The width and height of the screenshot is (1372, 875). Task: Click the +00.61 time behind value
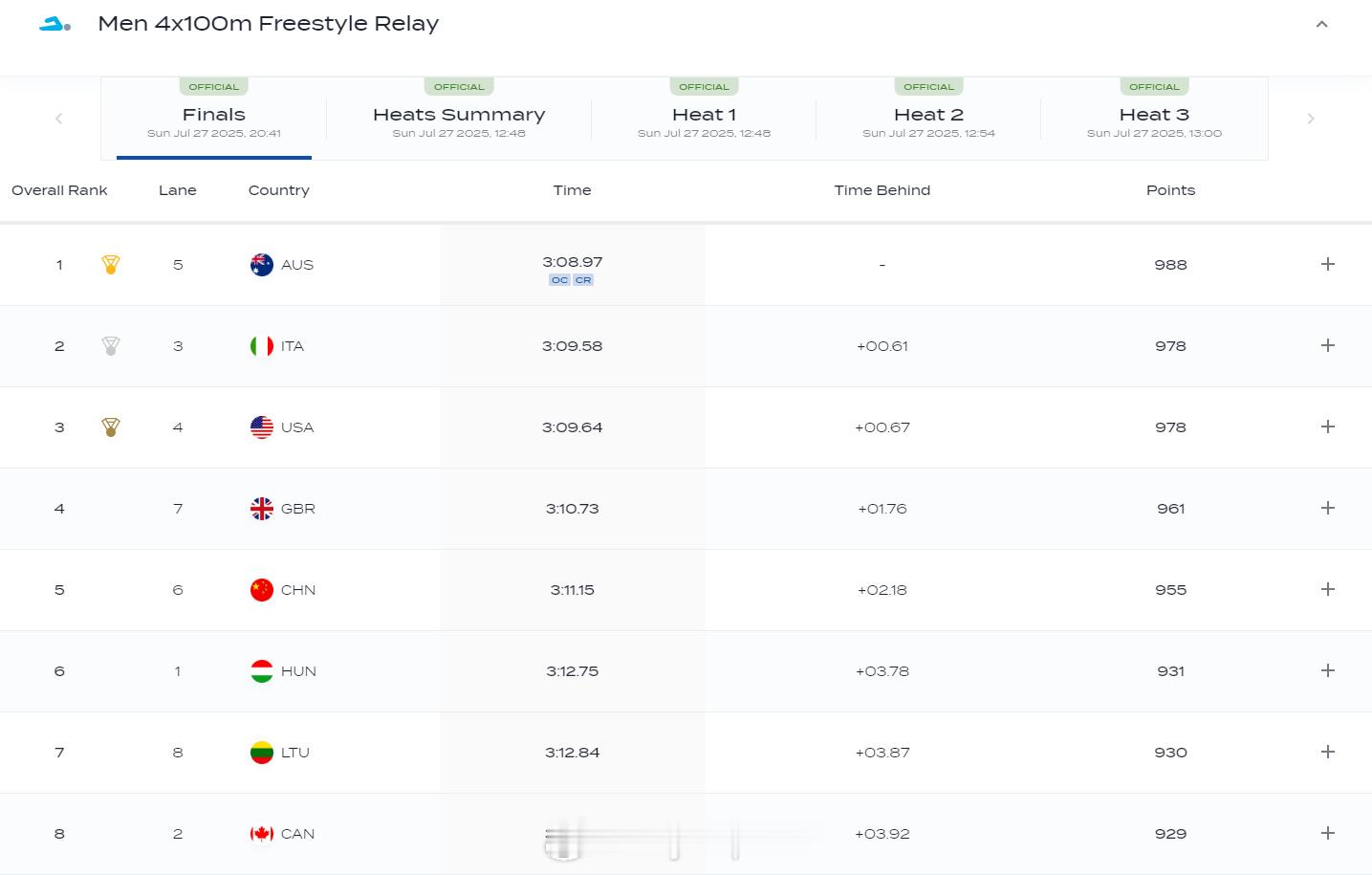[882, 346]
